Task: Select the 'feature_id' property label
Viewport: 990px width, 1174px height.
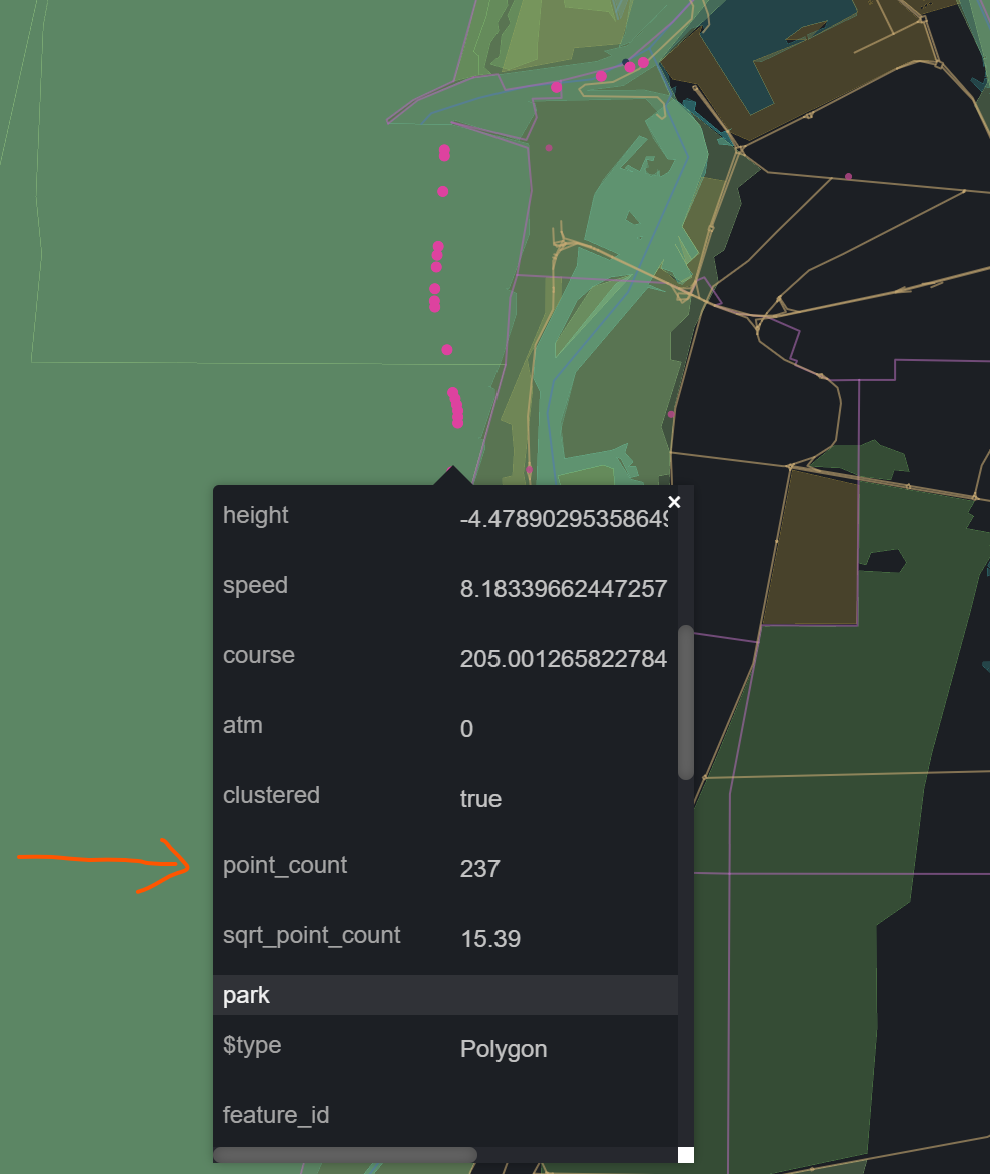Action: click(x=276, y=1115)
